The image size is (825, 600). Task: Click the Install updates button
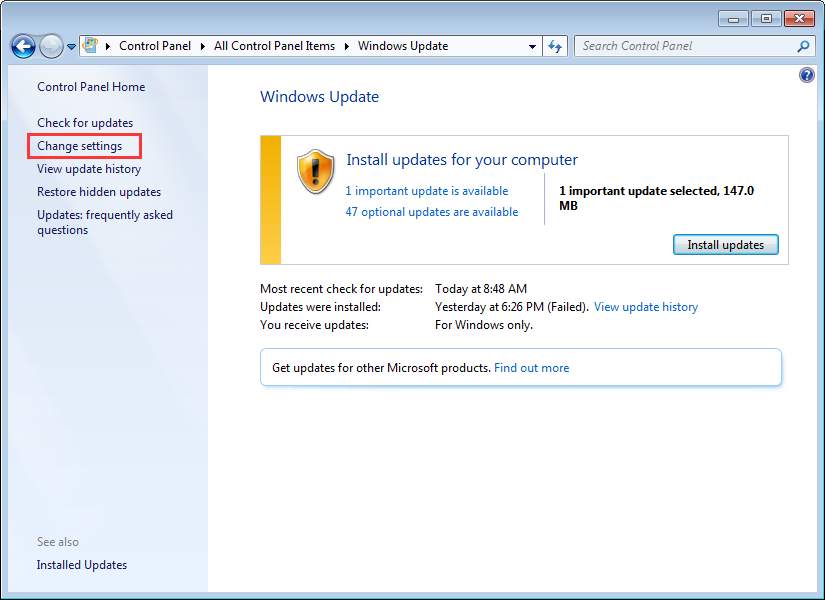coord(726,245)
